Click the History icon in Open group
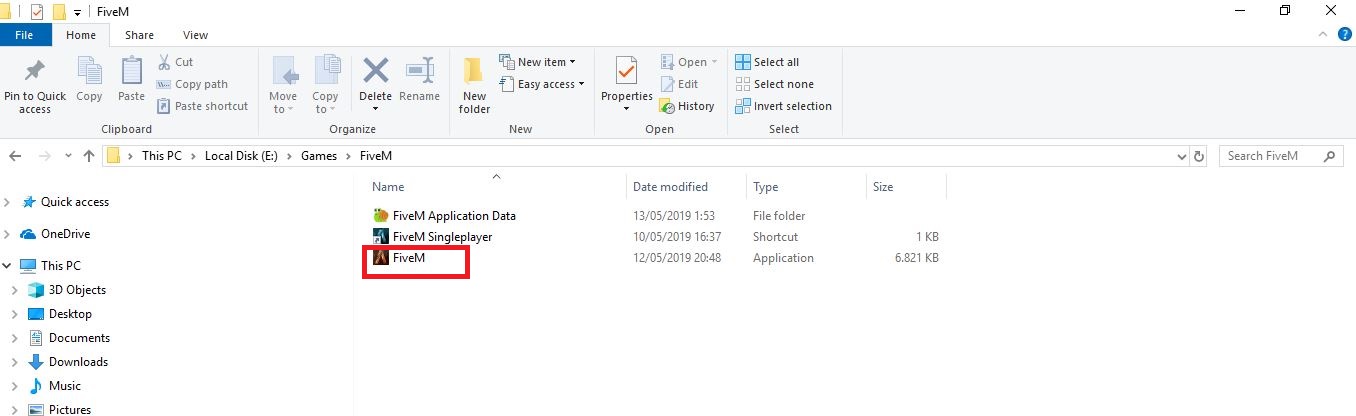Image resolution: width=1356 pixels, height=416 pixels. coord(668,106)
